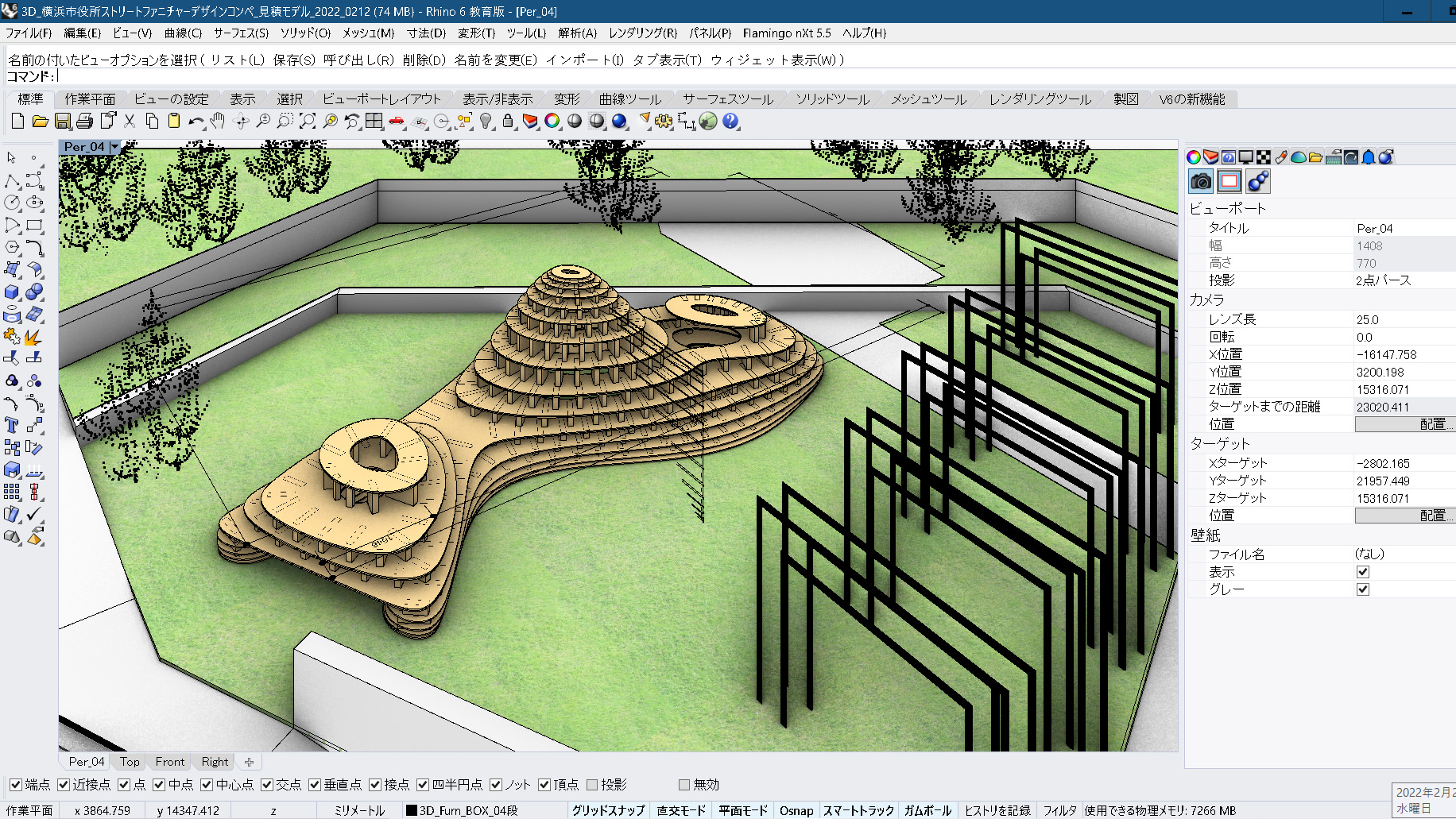Select the Pan view hand tool
This screenshot has width=1456, height=819.
(x=218, y=122)
